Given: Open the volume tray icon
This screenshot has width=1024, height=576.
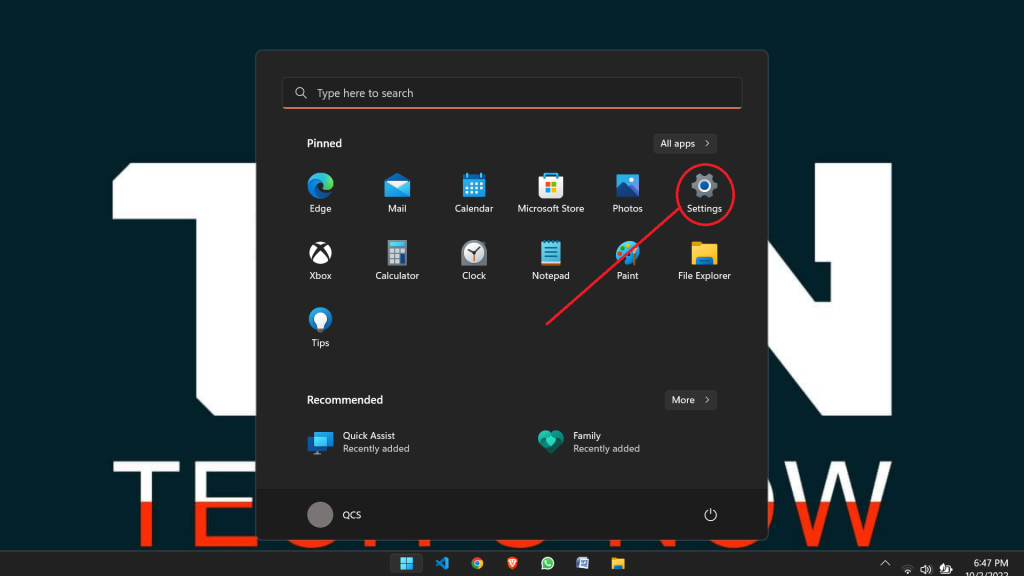Looking at the screenshot, I should click(926, 569).
